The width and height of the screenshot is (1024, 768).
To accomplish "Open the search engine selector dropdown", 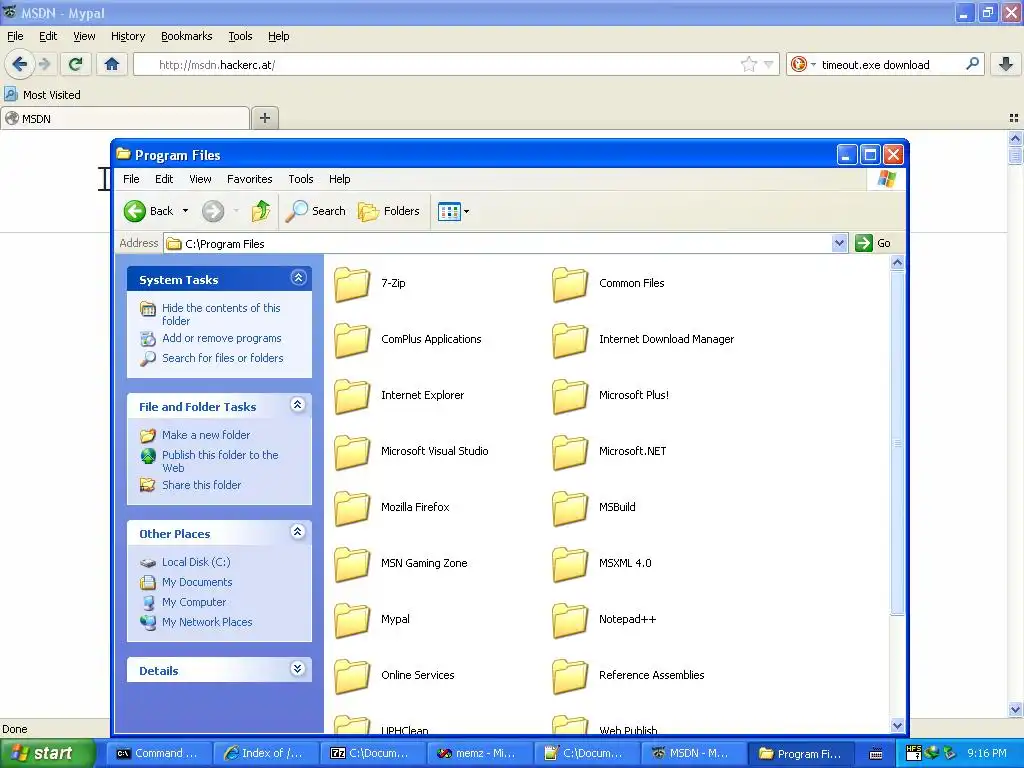I will (x=802, y=64).
